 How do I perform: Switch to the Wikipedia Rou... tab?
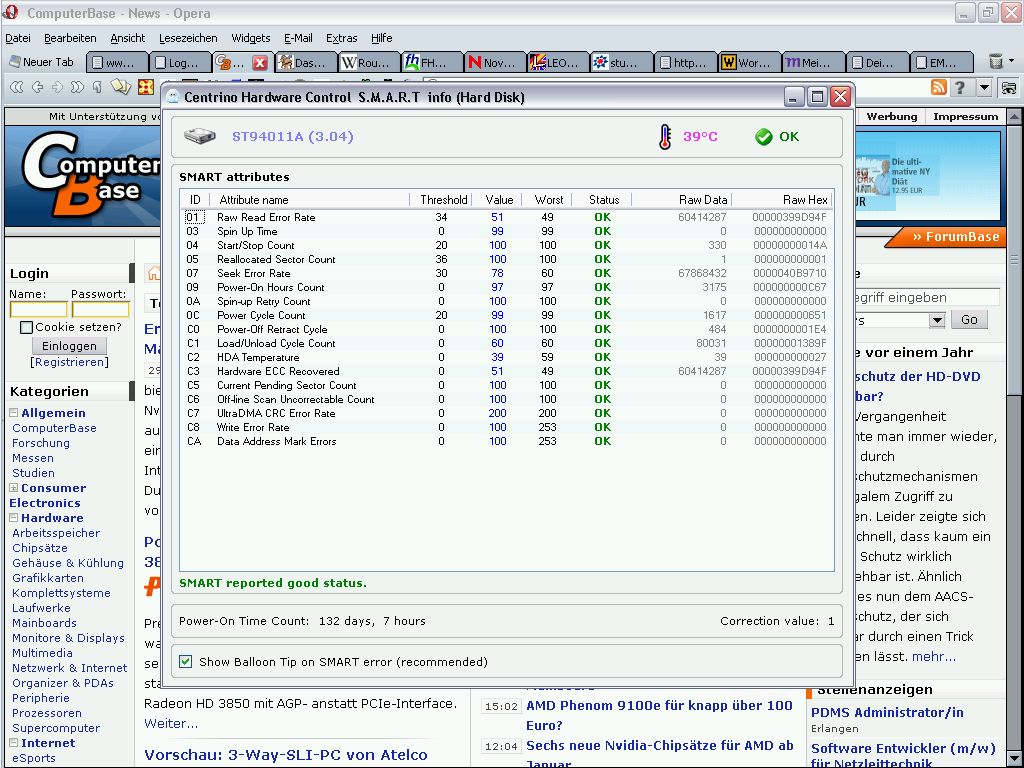(x=367, y=63)
